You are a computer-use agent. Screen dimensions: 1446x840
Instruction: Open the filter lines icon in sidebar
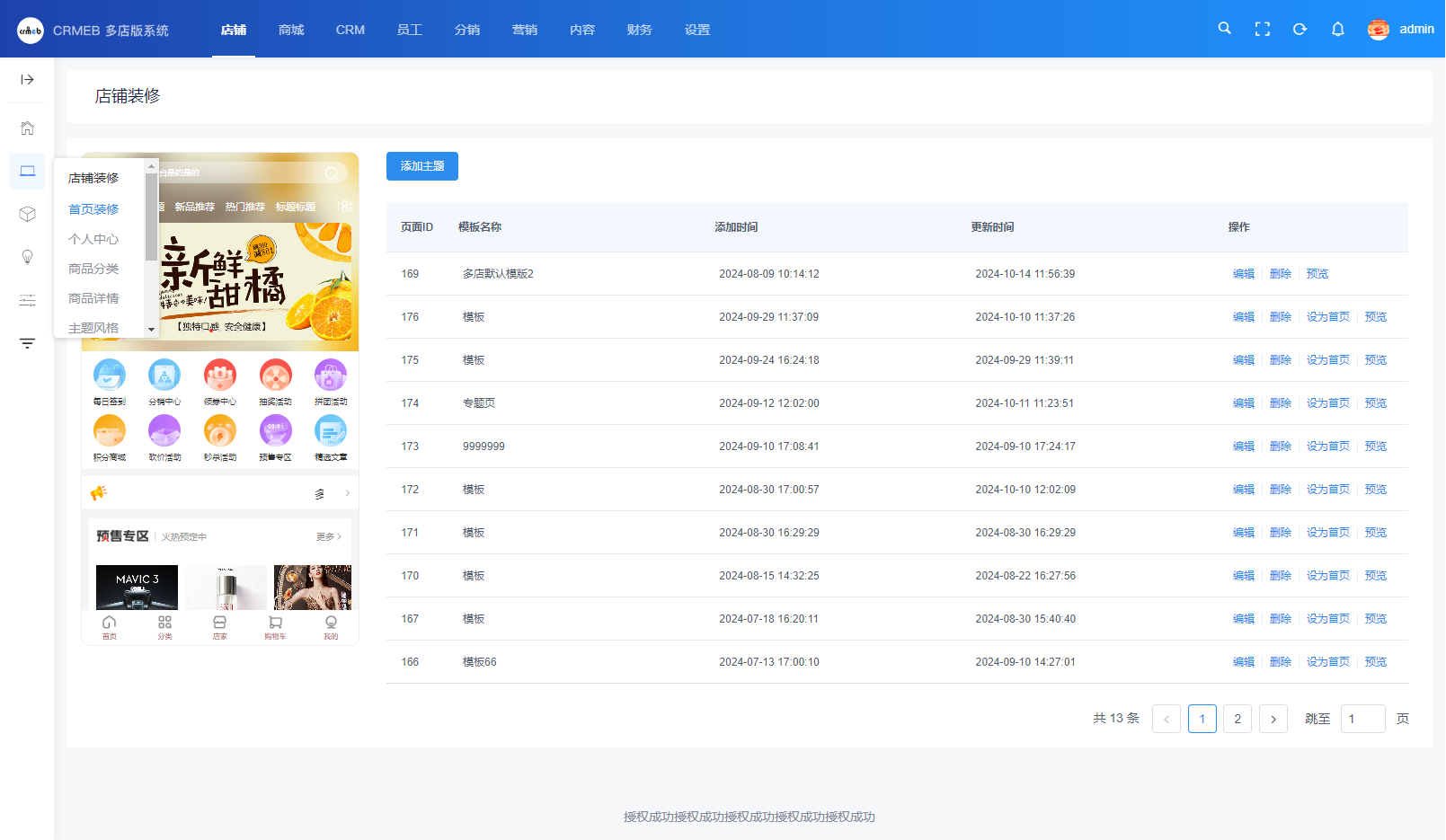27,343
